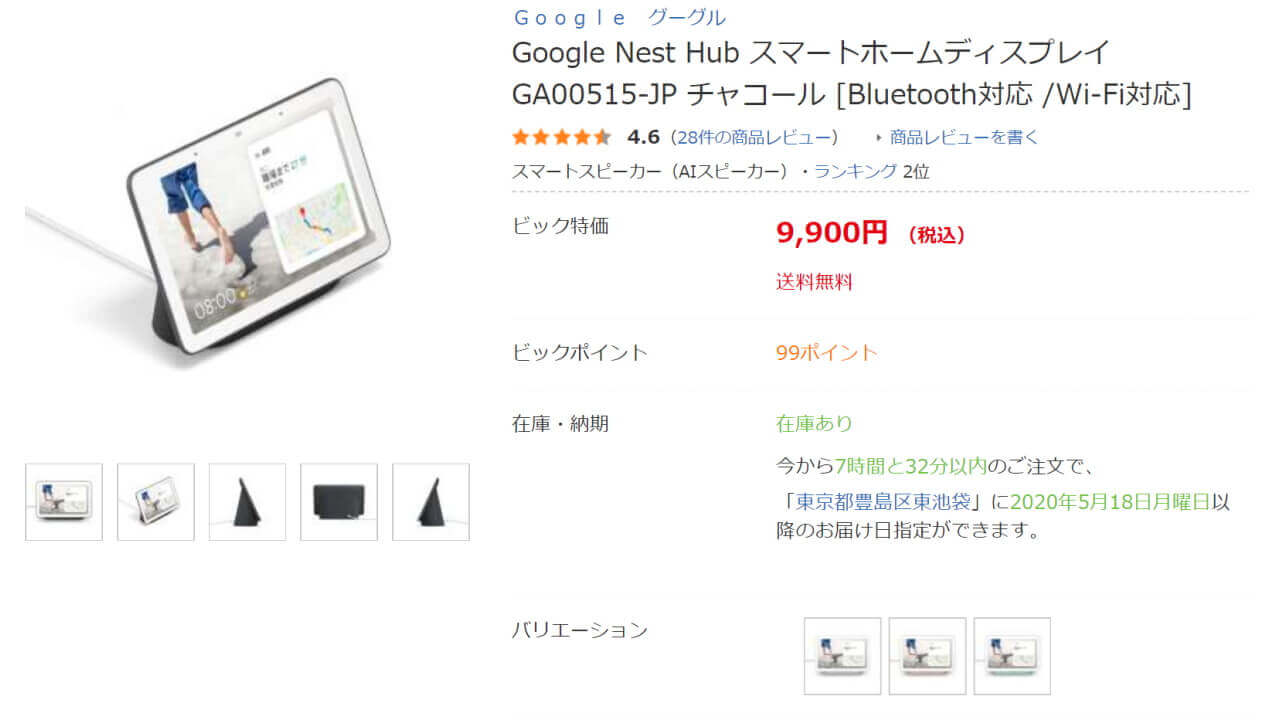The width and height of the screenshot is (1280, 720).
Task: Open the ランキング link
Action: (855, 171)
